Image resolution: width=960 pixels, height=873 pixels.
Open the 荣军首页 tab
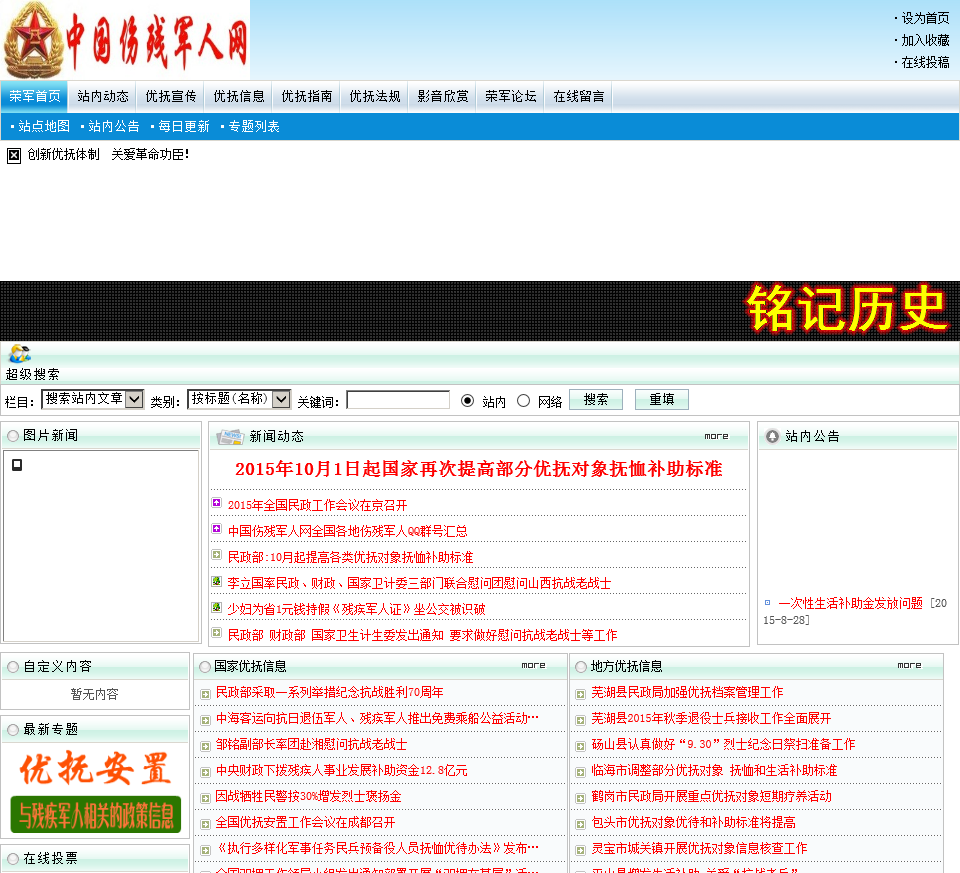tap(34, 96)
